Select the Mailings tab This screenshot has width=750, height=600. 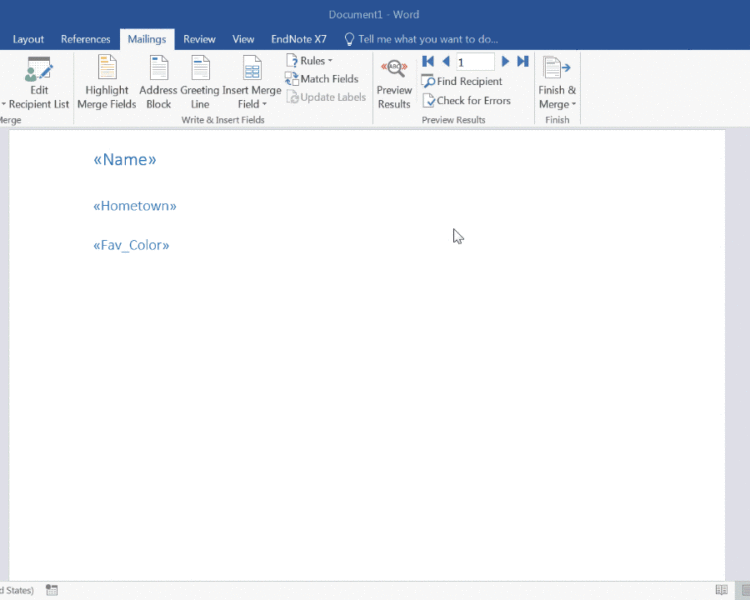coord(147,39)
